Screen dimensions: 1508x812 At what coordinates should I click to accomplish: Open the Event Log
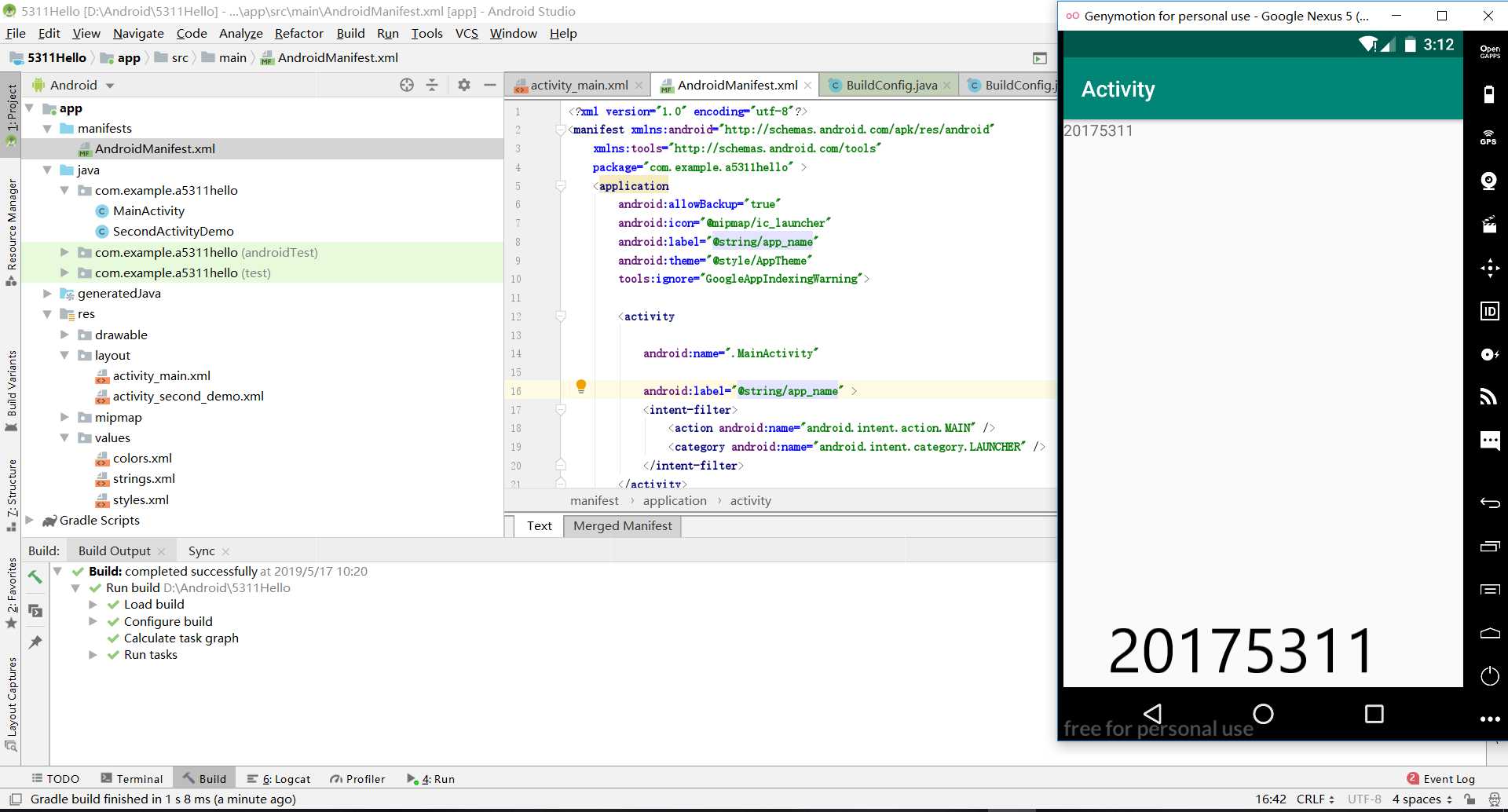point(1441,779)
